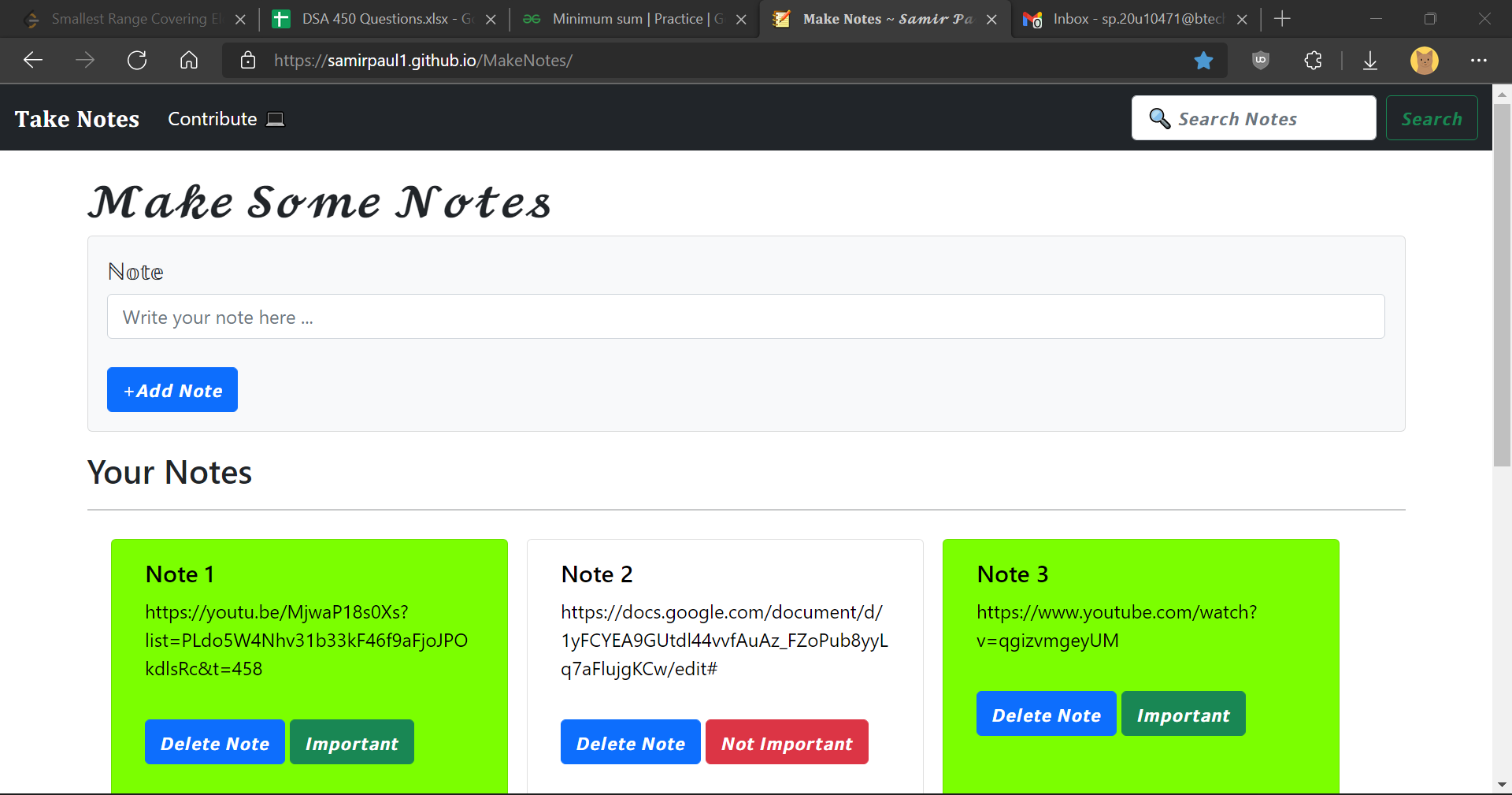Image resolution: width=1512 pixels, height=795 pixels.
Task: Close the DSA 450 Questions tab
Action: [x=491, y=19]
